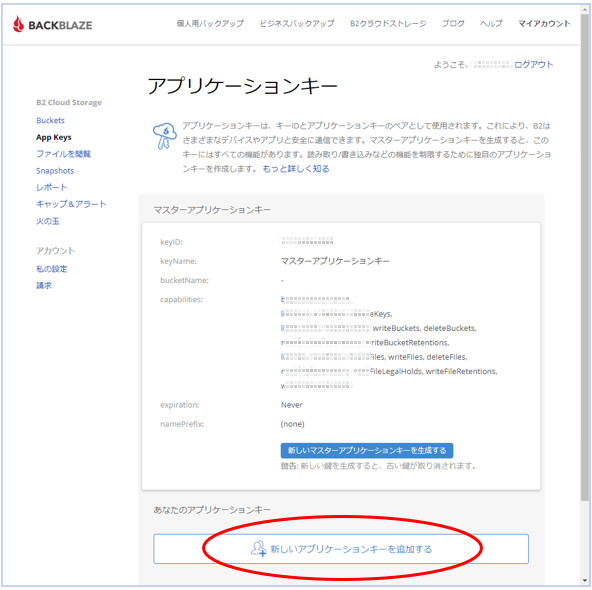Open the Buckets sidebar link
The height and width of the screenshot is (590, 592).
point(50,120)
